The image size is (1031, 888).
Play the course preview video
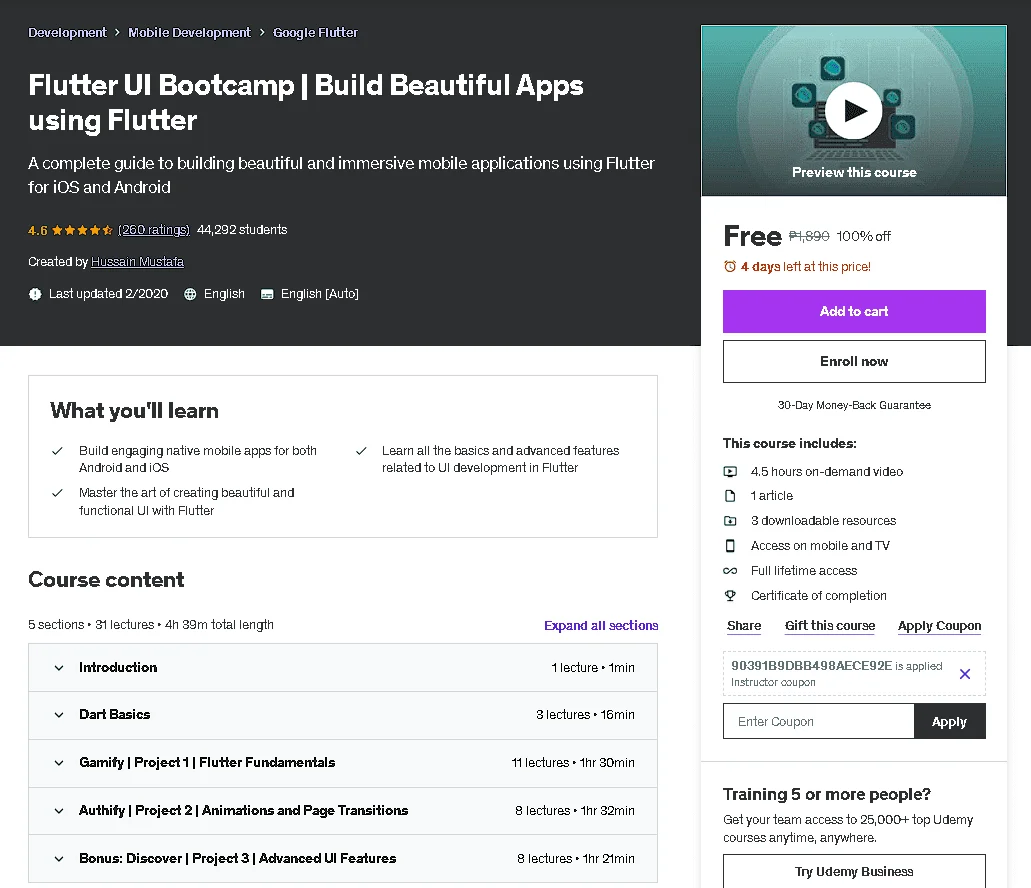(x=853, y=110)
